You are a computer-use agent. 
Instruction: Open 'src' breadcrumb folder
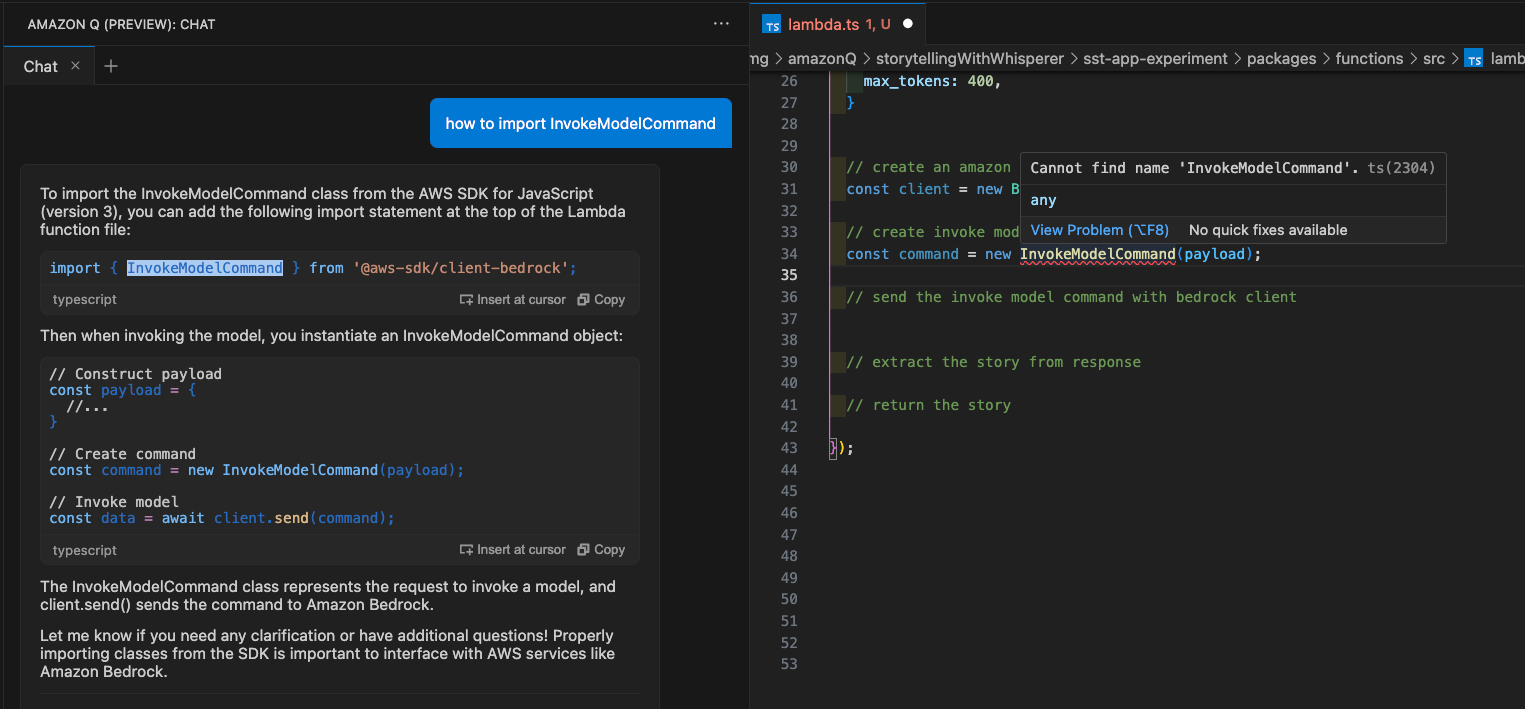click(x=1434, y=58)
